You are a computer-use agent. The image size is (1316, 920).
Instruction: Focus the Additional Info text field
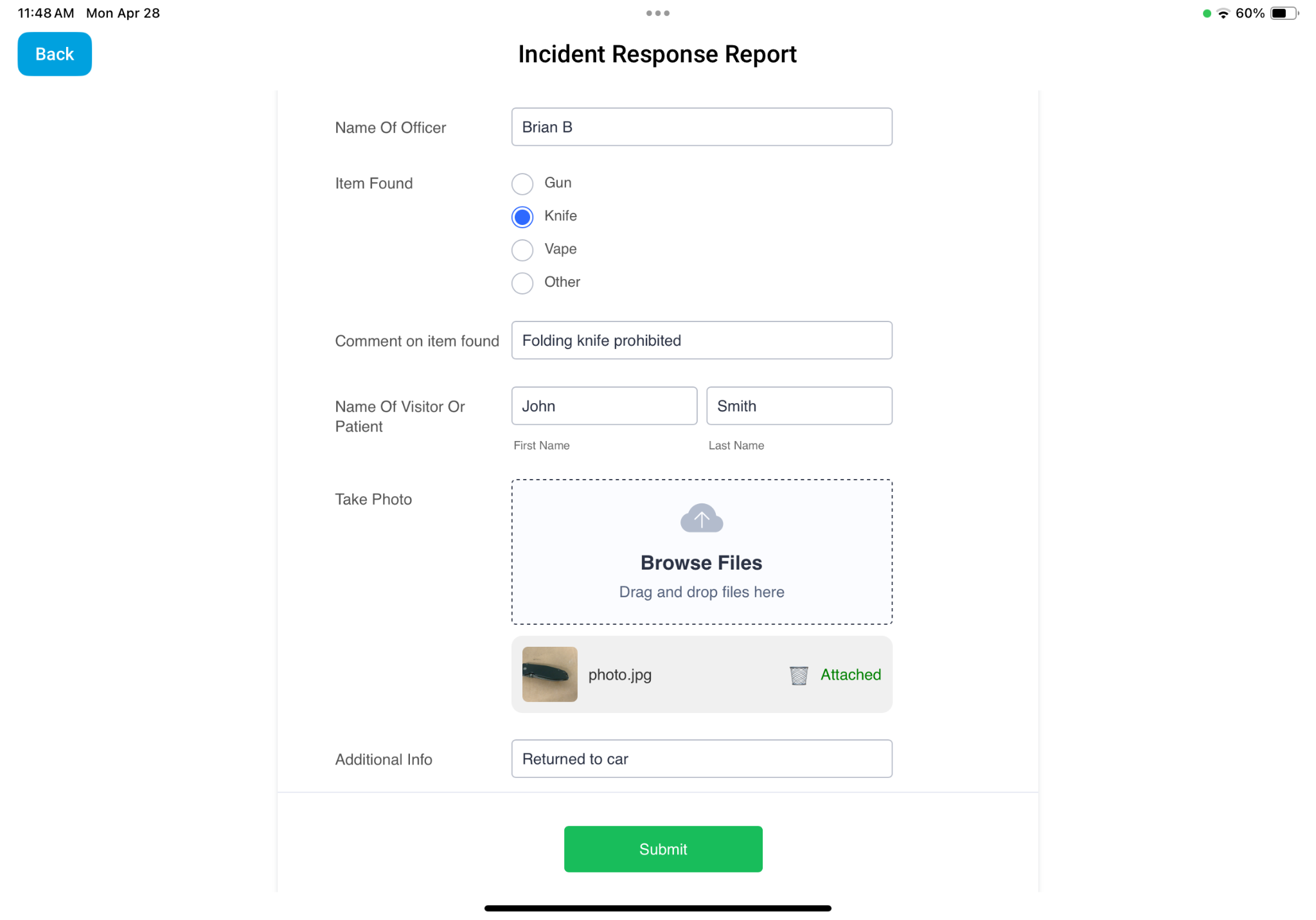(701, 759)
